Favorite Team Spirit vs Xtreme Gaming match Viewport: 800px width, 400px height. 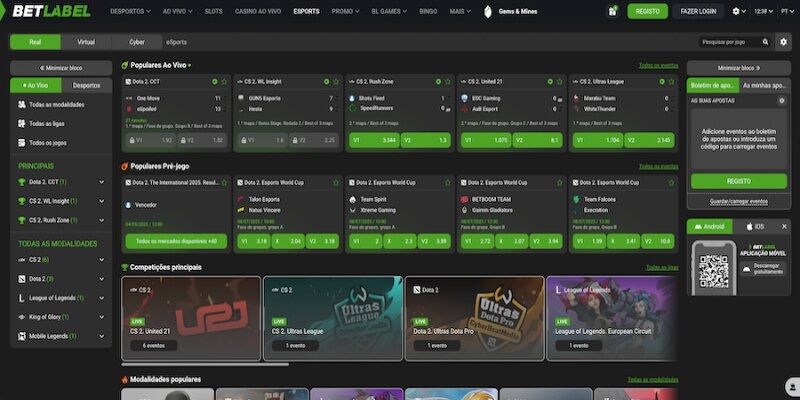tap(447, 183)
